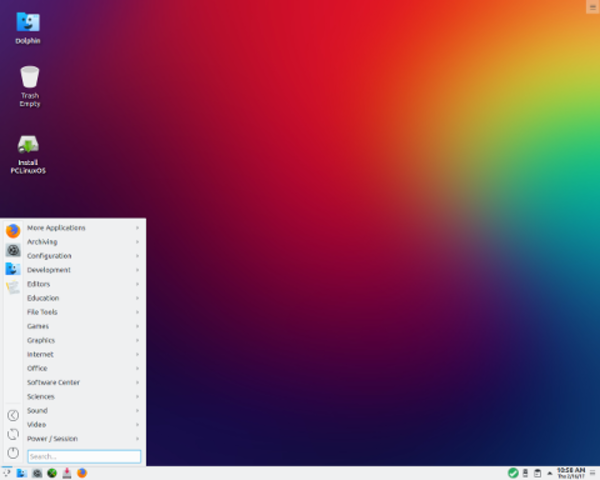The height and width of the screenshot is (480, 600).
Task: Click the logout arrow icon in menu
Action: point(13,415)
